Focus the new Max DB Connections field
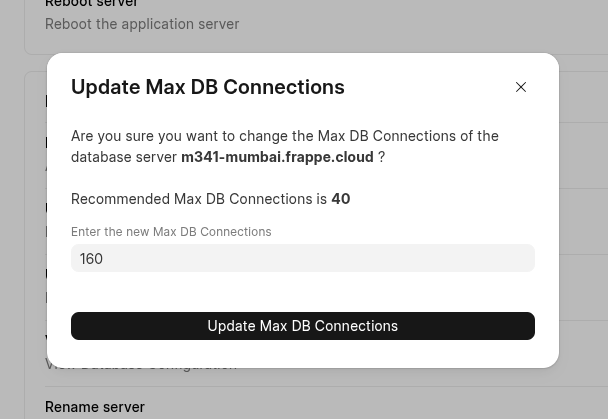Viewport: 608px width, 419px height. coord(302,258)
